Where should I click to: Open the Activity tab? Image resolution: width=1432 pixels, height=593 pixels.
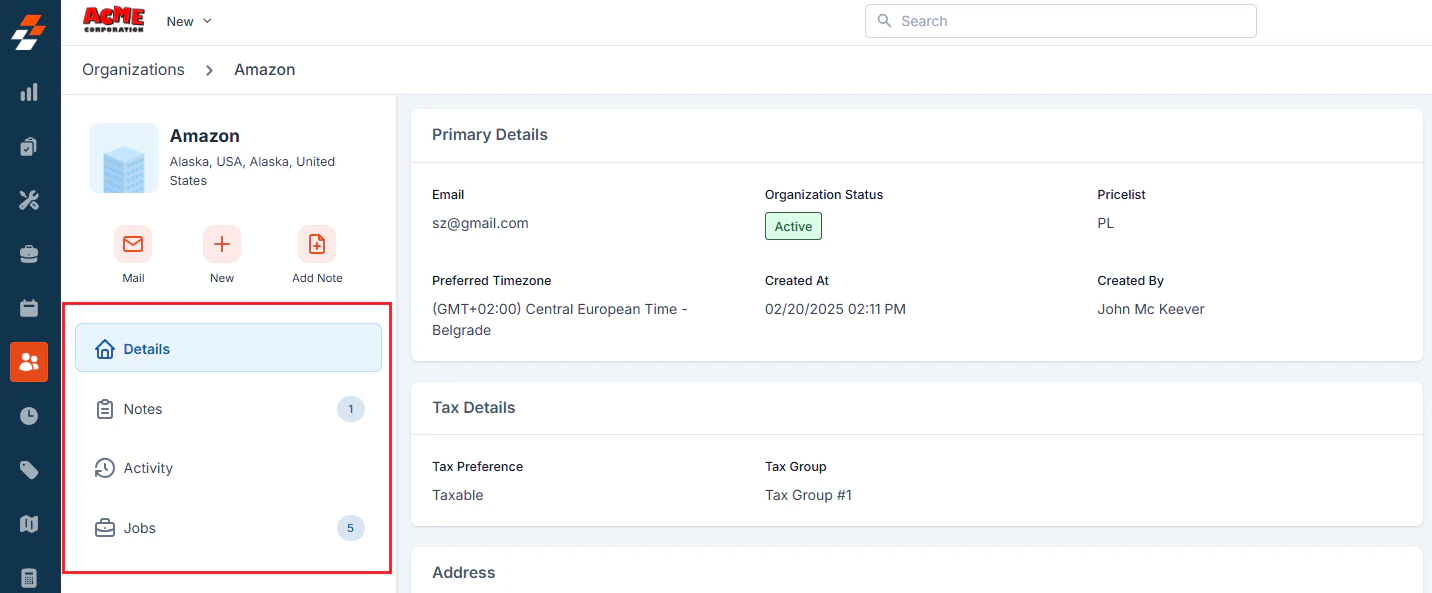click(228, 468)
